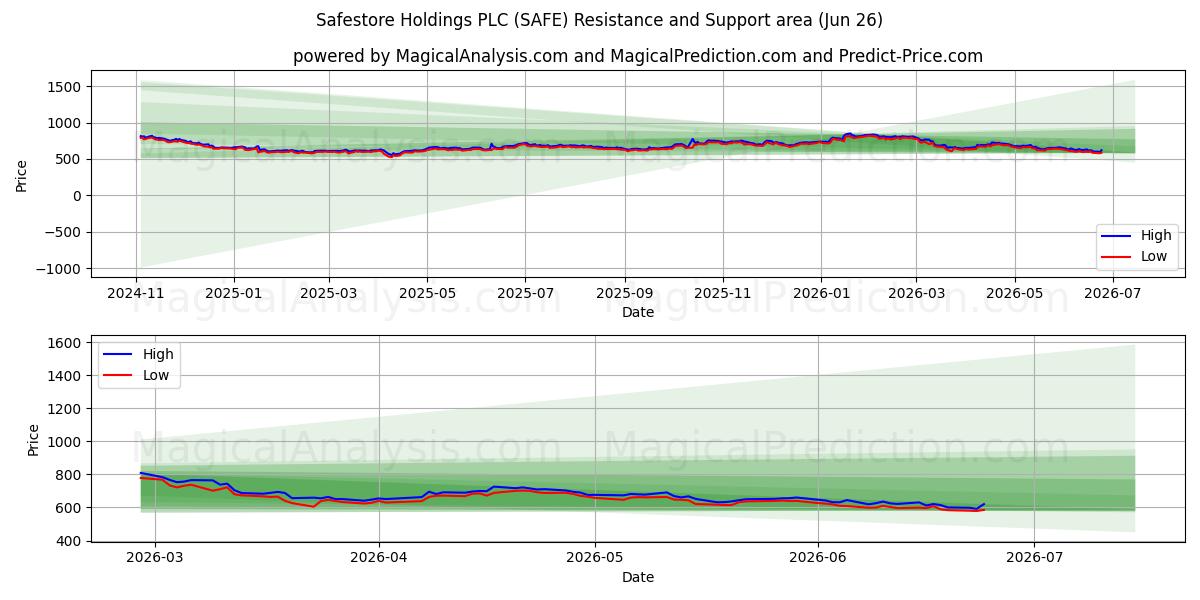This screenshot has width=1200, height=600.
Task: Click the top chart x-axis label '2025-09'
Action: click(x=624, y=293)
